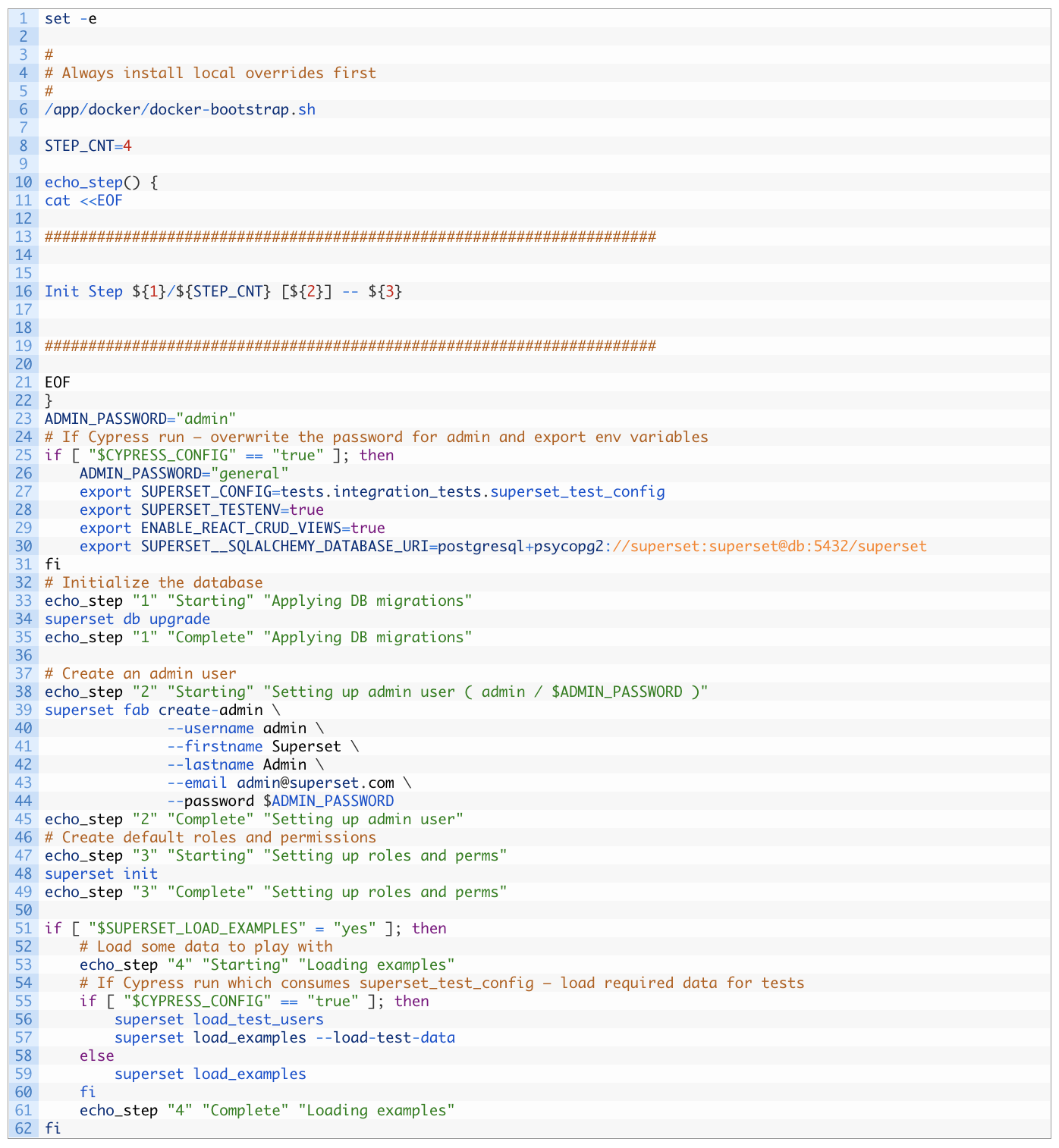The width and height of the screenshot is (1059, 1148).
Task: Click the final 'fi' on line 62
Action: click(x=53, y=1128)
